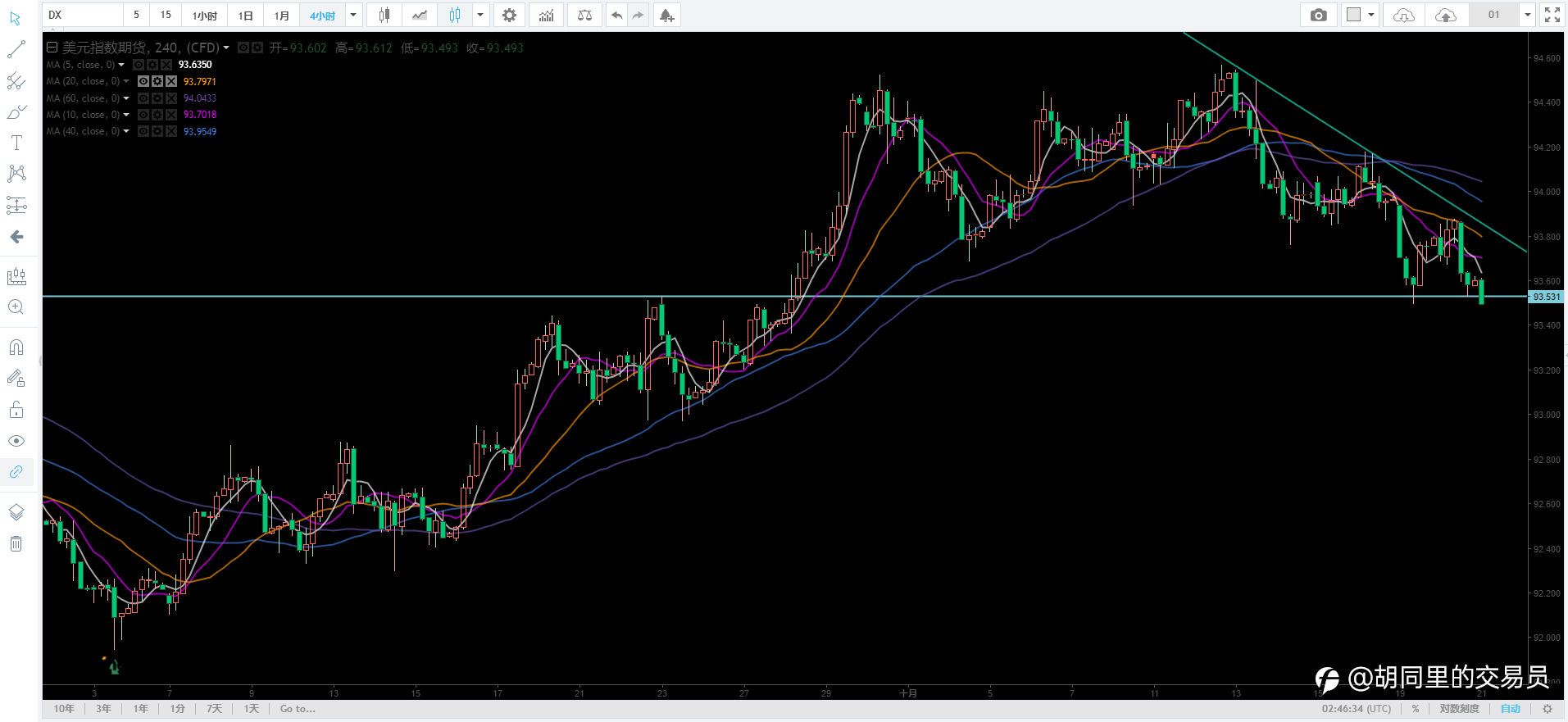Set date range to 7天
1568x722 pixels.
click(x=215, y=709)
